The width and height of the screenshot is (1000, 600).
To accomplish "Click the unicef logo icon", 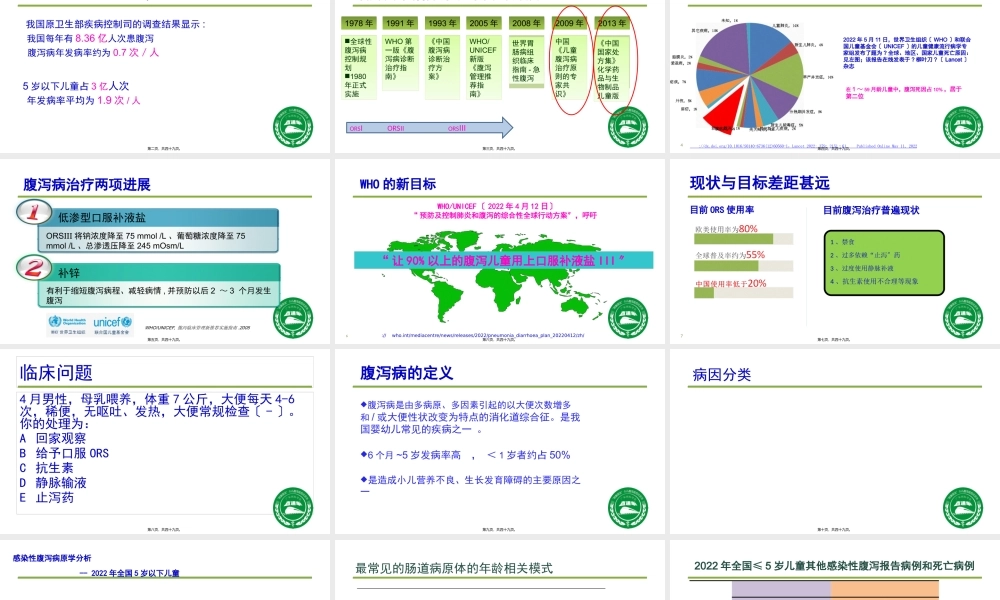I will click(x=112, y=323).
